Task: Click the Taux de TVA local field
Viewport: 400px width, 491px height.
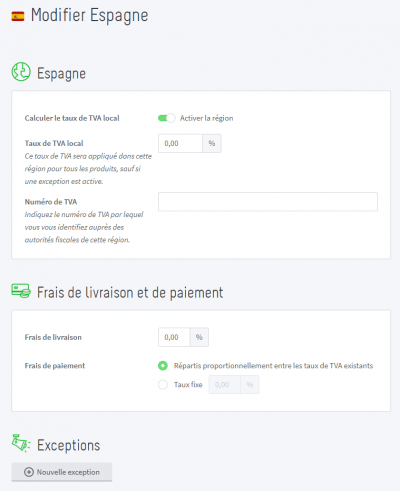Action: coord(180,143)
